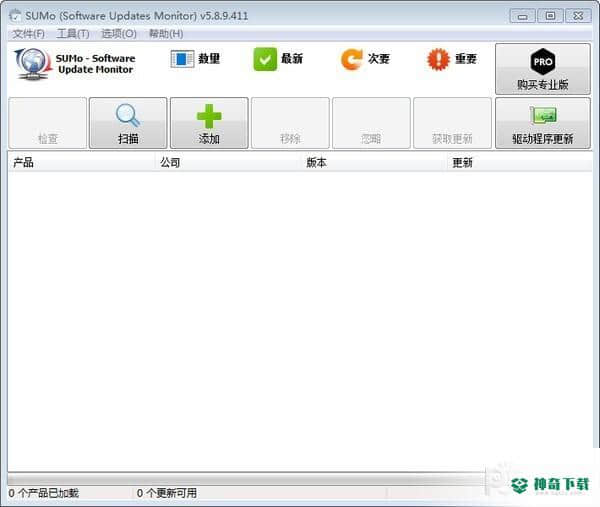Sort list by 更新 column header
The width and height of the screenshot is (600, 507).
520,163
